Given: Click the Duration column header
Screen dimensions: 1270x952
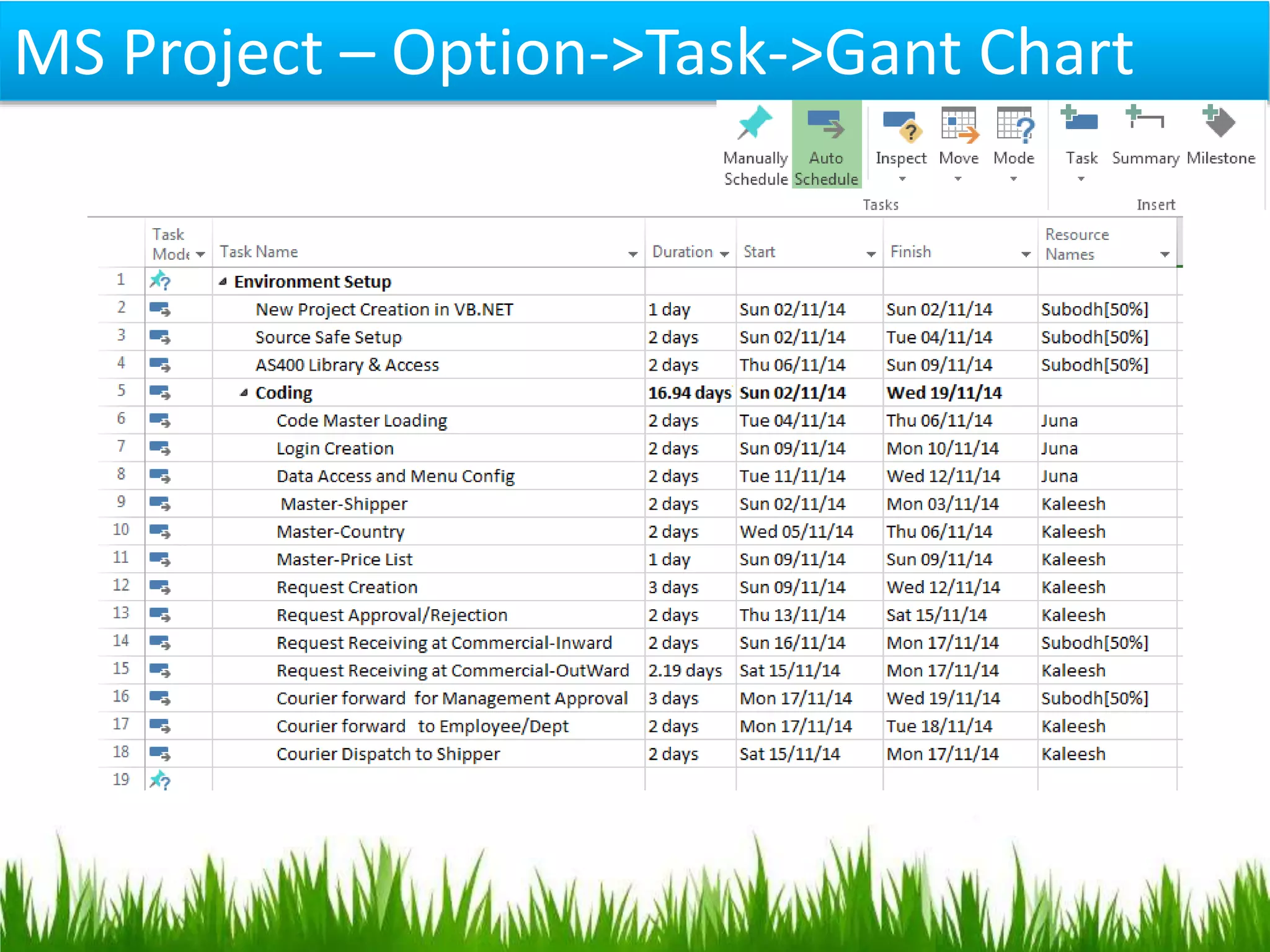Looking at the screenshot, I should click(690, 243).
